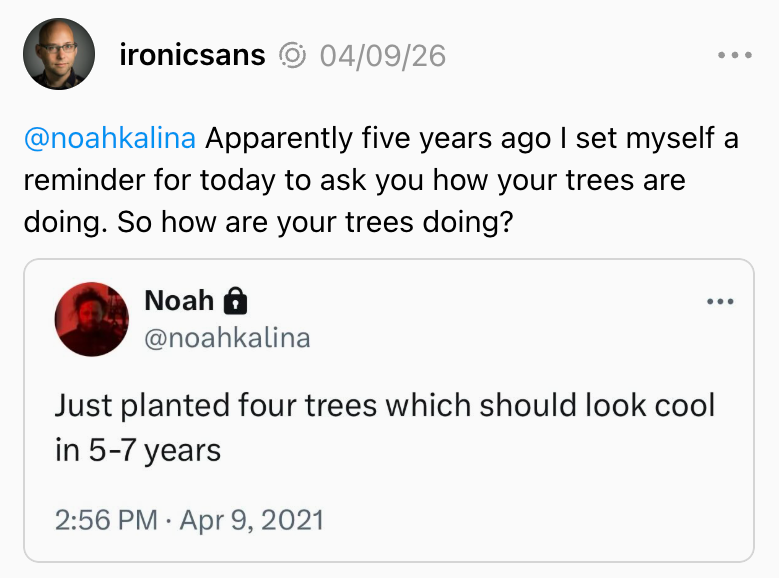Follow the blue @noahkalina mention link
779x578 pixels.
(109, 138)
